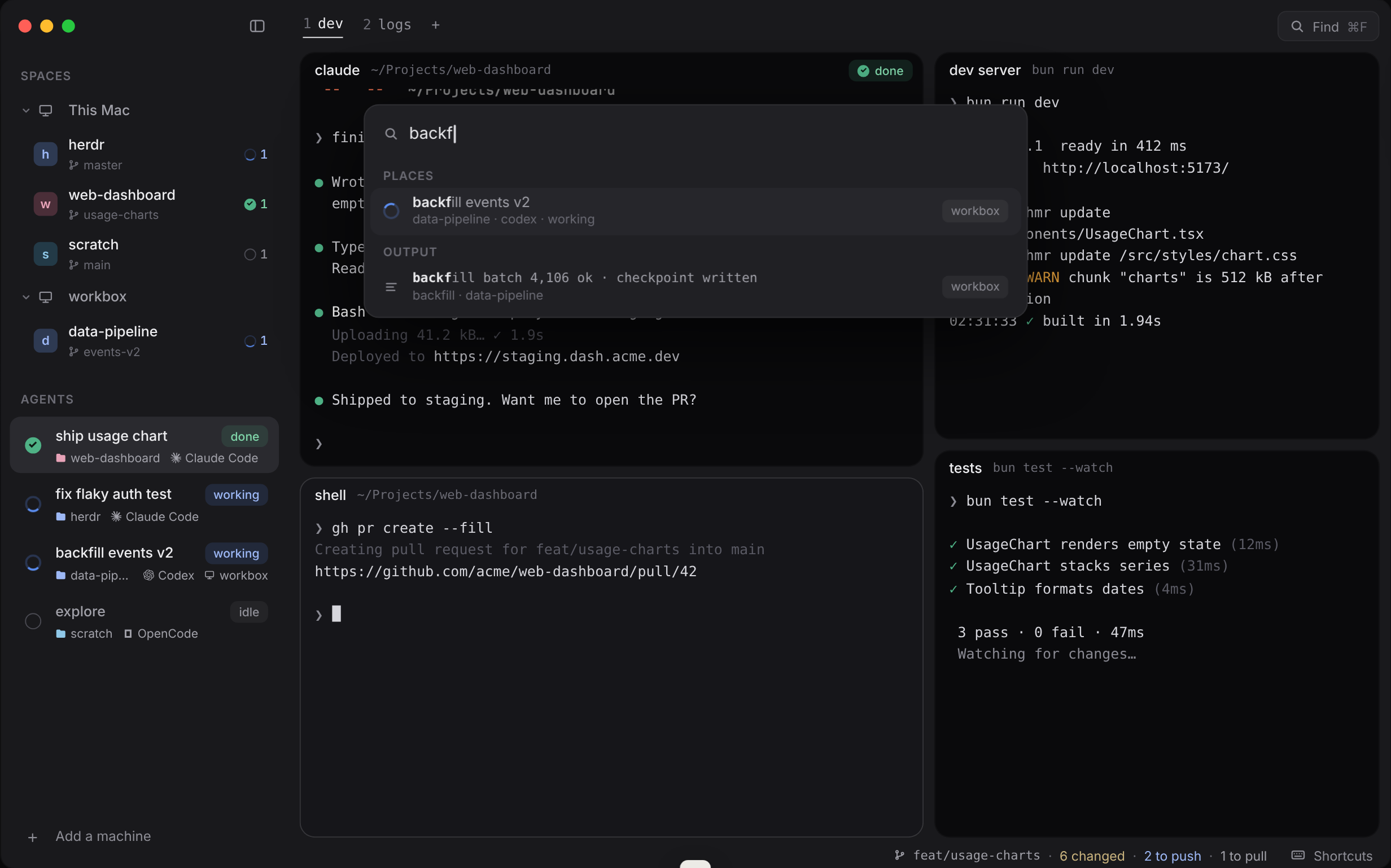Click the search magnifier icon in the palette
Viewport: 1391px width, 868px height.
[391, 134]
